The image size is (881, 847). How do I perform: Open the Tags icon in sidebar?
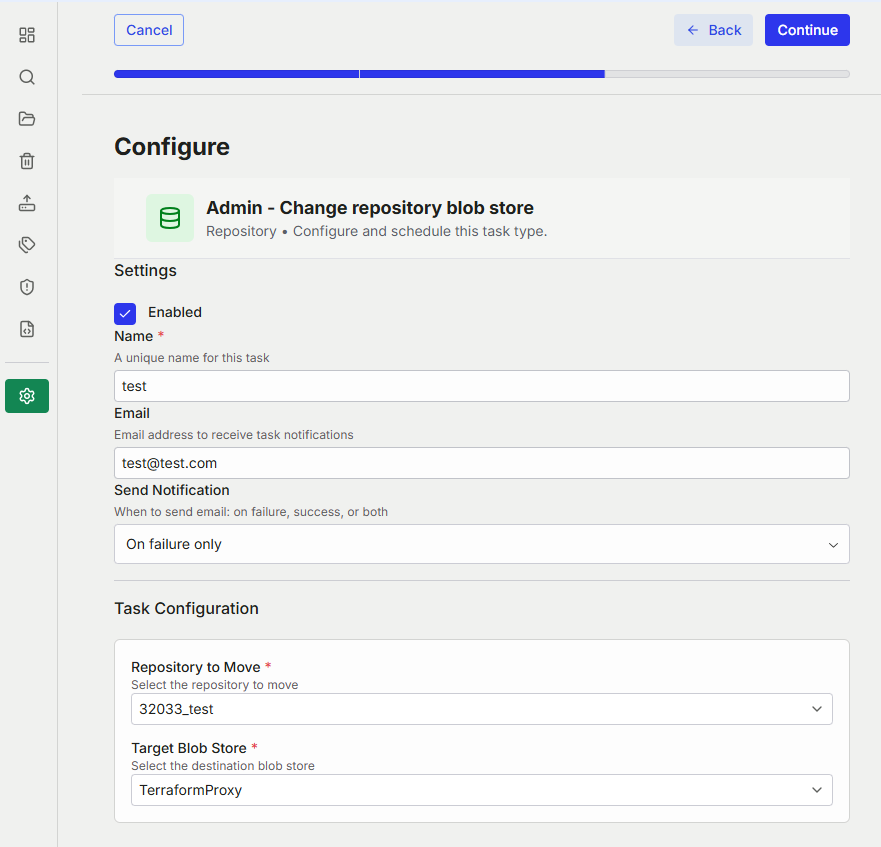point(27,245)
